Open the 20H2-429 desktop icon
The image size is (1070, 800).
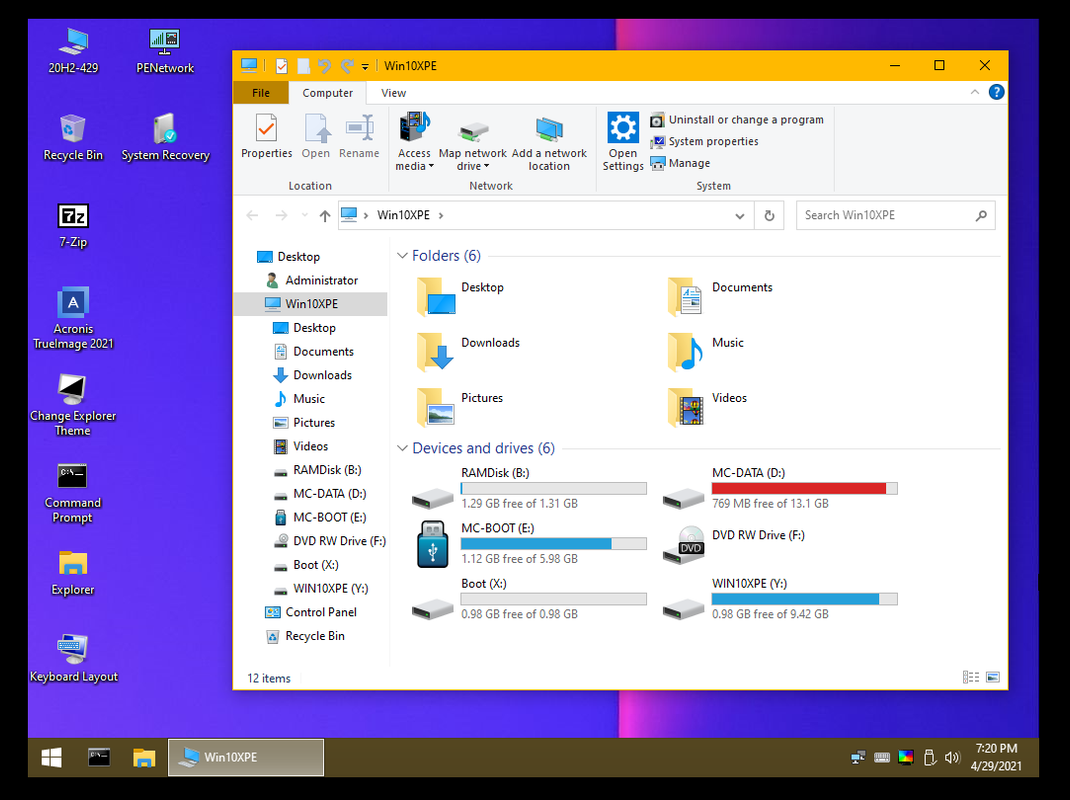(73, 51)
